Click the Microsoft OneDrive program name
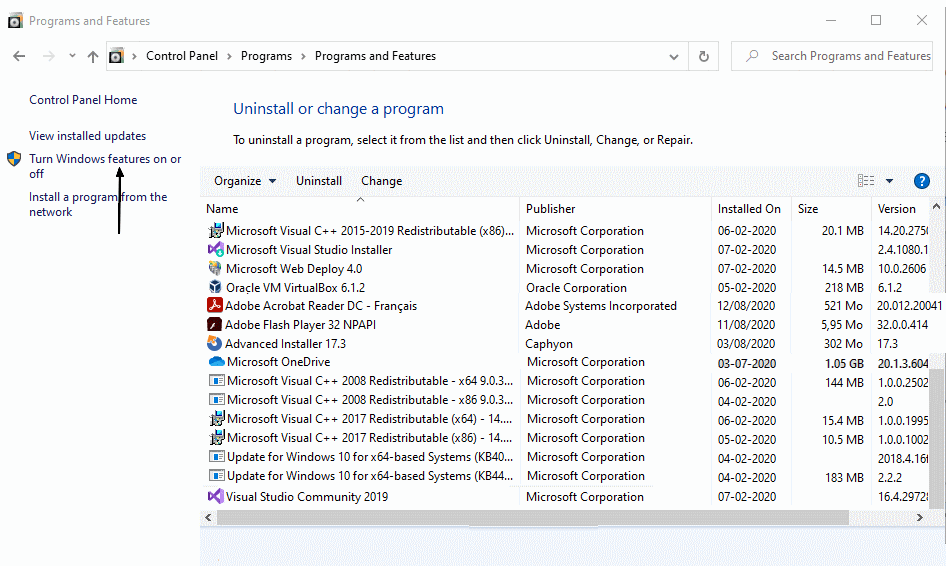The image size is (946, 566). tap(278, 362)
